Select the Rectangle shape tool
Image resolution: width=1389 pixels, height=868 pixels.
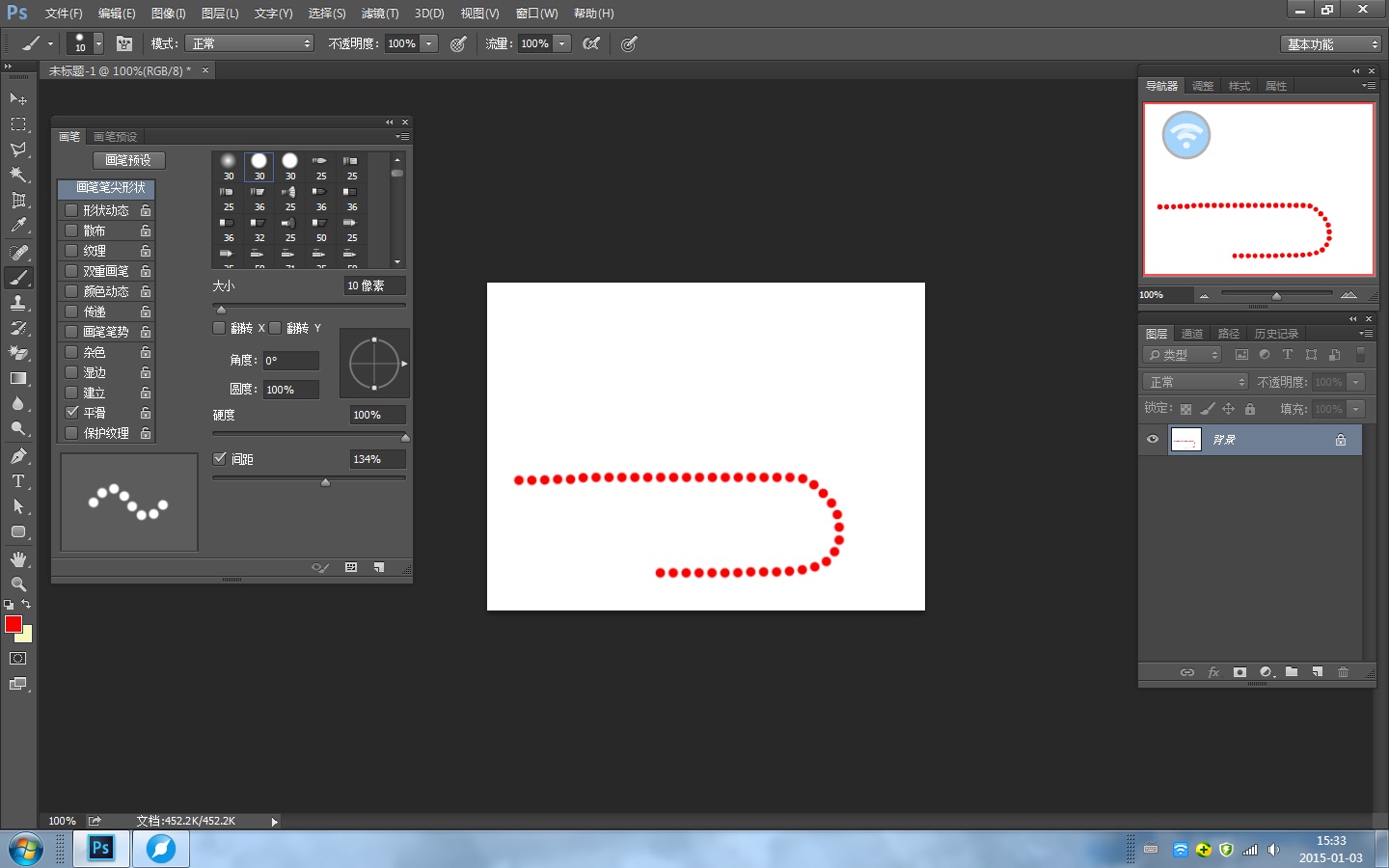click(x=18, y=531)
